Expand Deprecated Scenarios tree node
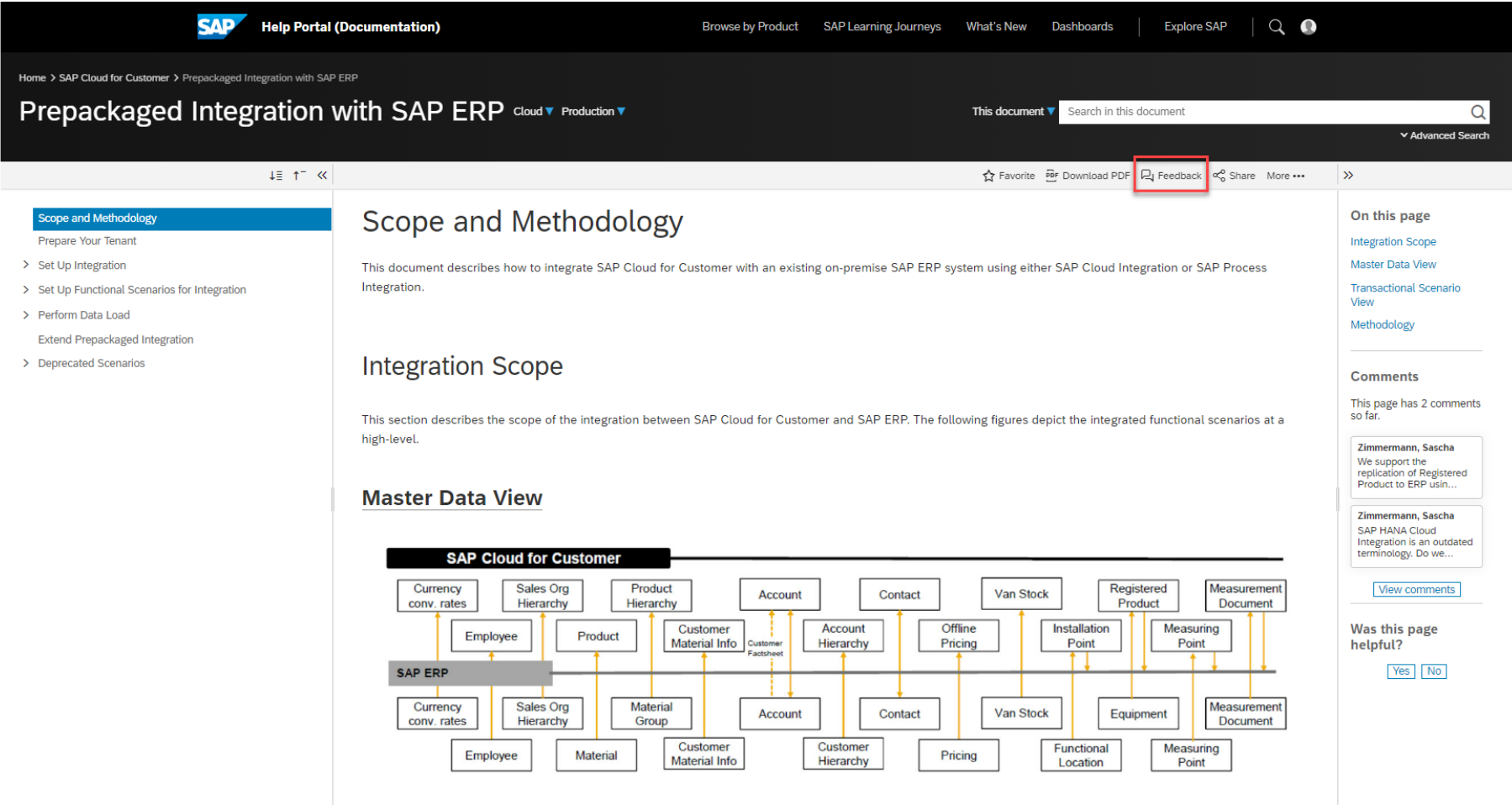Viewport: 1512px width, 805px height. coord(26,363)
